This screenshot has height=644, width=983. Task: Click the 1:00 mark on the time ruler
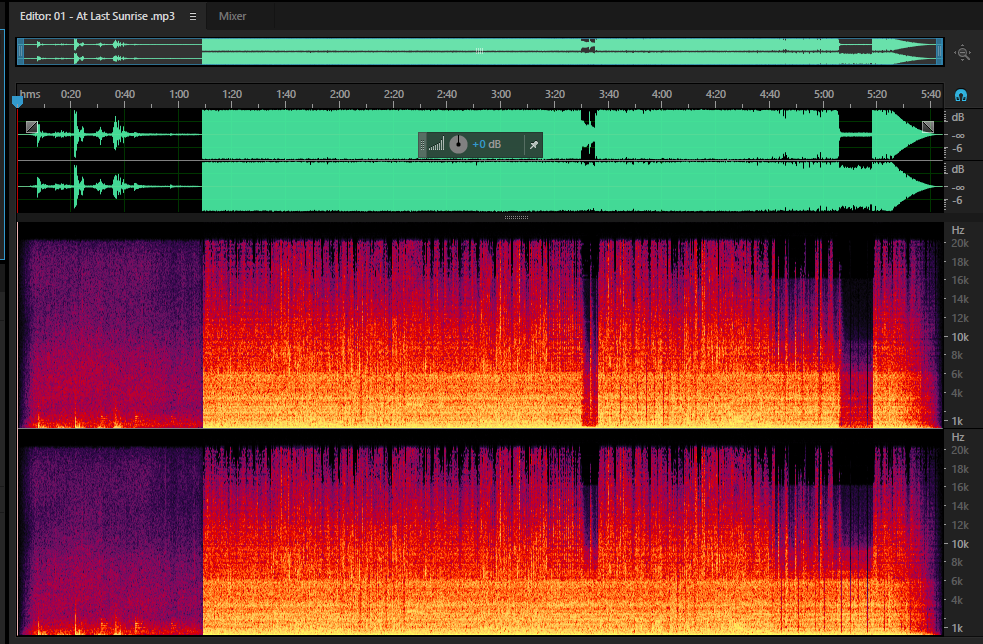click(179, 94)
